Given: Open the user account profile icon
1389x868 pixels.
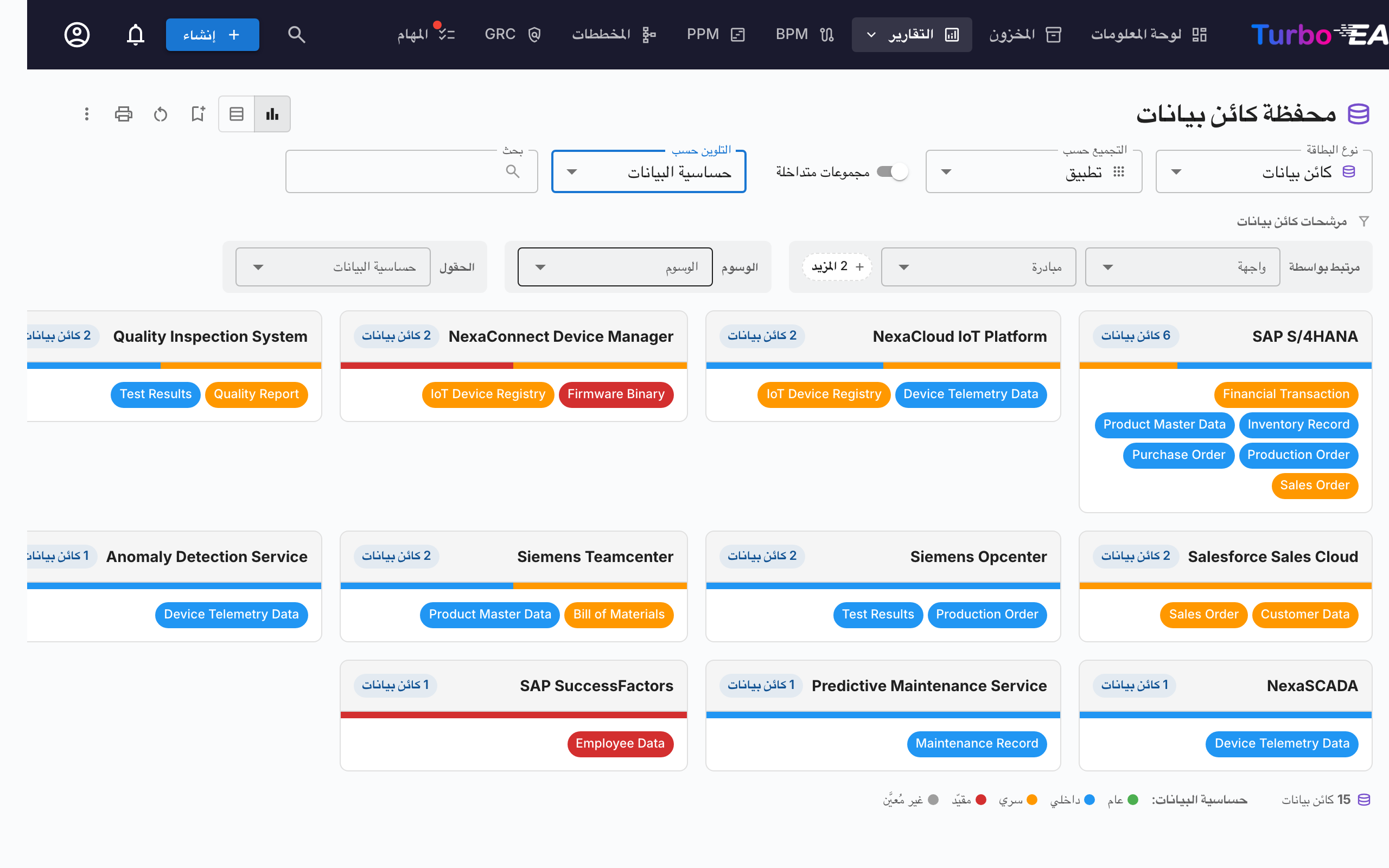Looking at the screenshot, I should click(77, 34).
